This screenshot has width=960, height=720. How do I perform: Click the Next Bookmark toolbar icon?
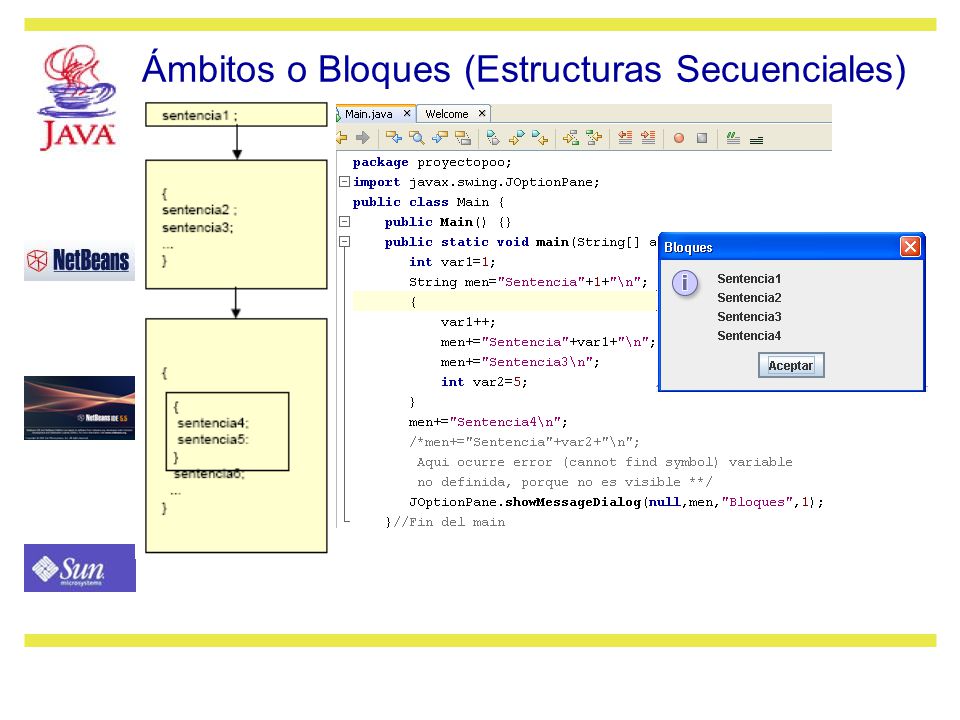tap(539, 138)
